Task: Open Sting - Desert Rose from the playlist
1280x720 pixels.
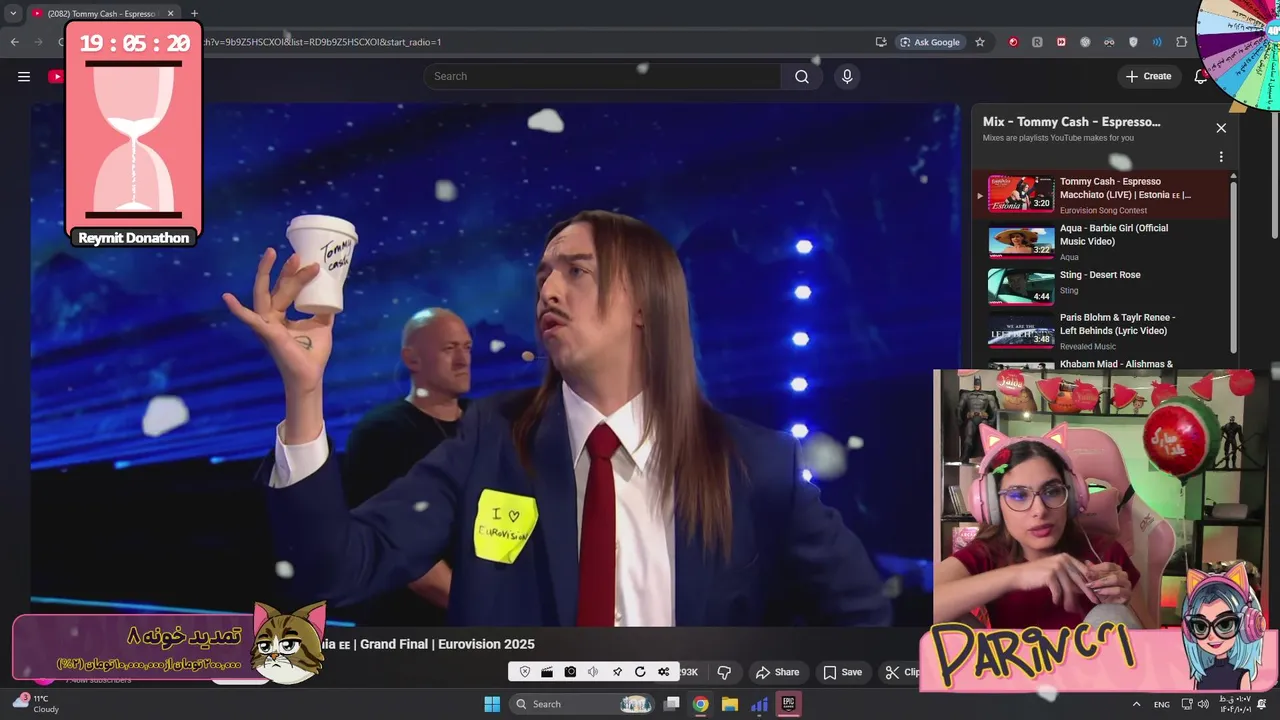Action: point(1102,285)
